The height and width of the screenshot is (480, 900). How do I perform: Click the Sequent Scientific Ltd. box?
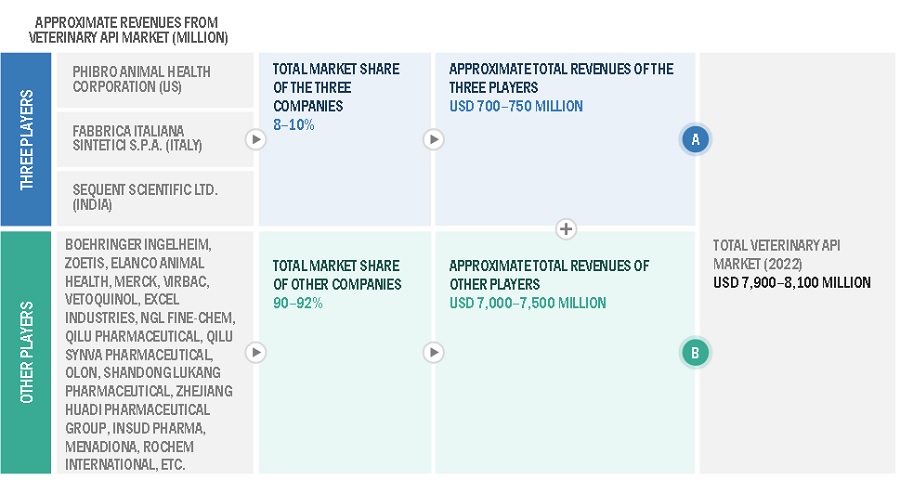pyautogui.click(x=153, y=197)
